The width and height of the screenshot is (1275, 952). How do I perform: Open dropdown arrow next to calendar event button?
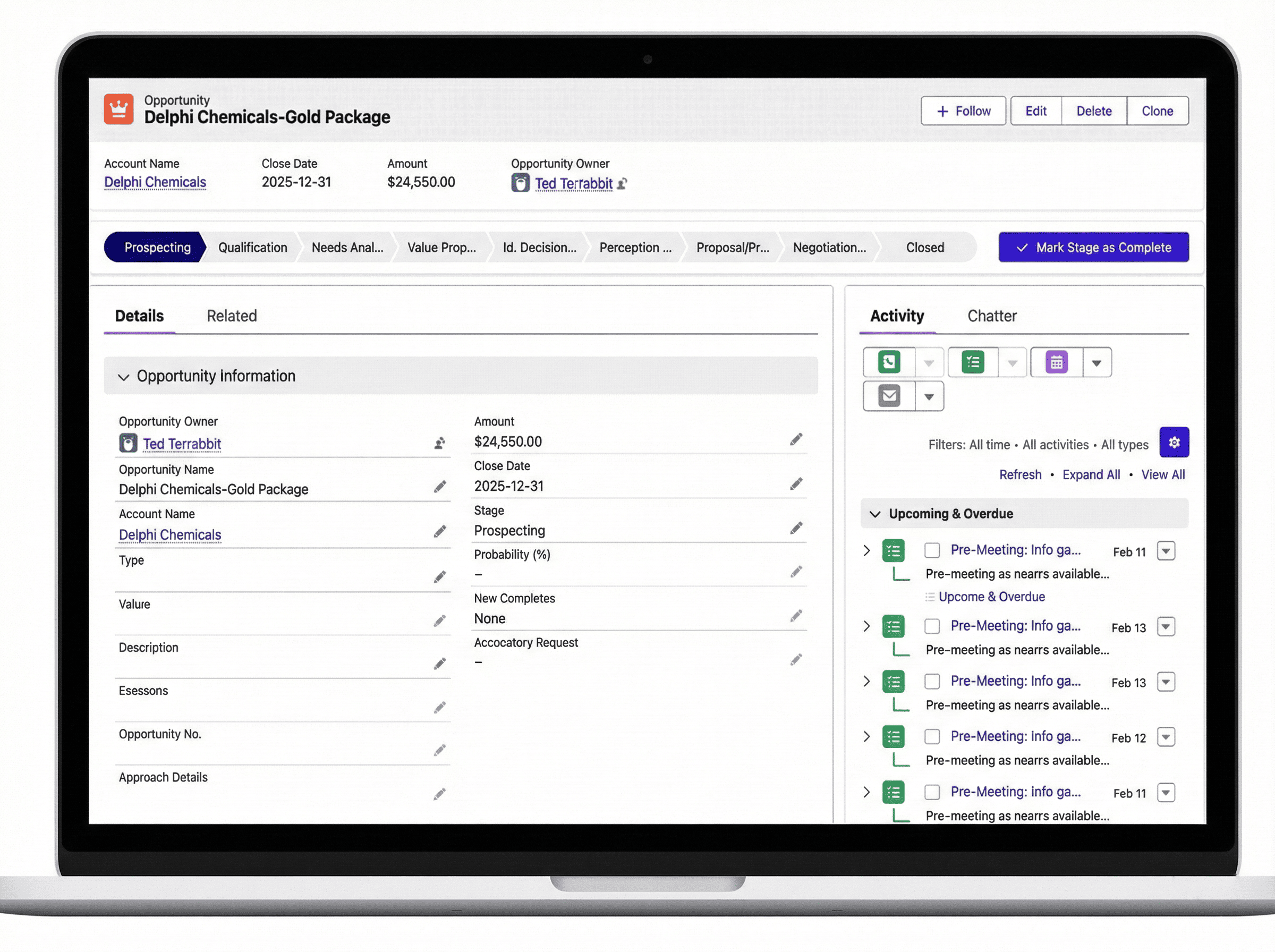1096,363
